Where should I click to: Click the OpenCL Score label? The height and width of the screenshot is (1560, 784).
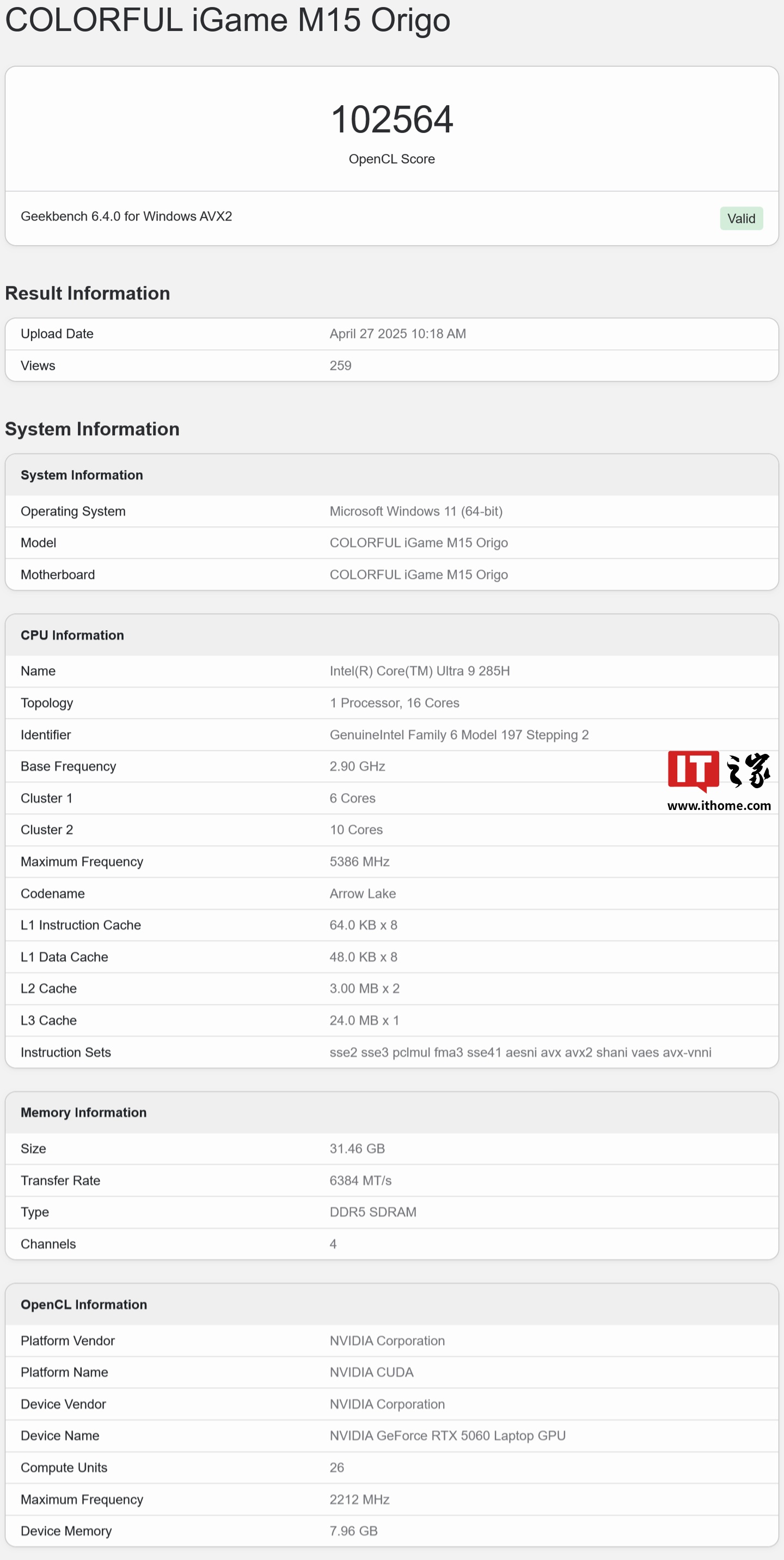click(x=391, y=159)
